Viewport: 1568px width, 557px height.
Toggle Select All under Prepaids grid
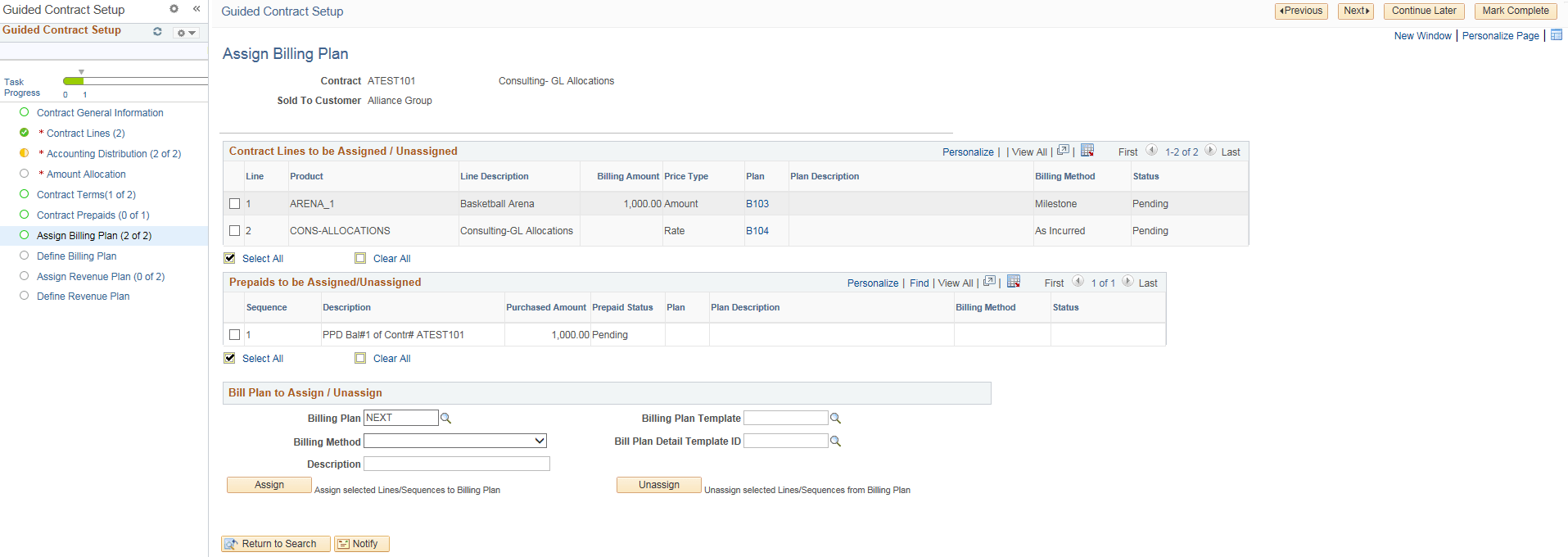point(230,358)
